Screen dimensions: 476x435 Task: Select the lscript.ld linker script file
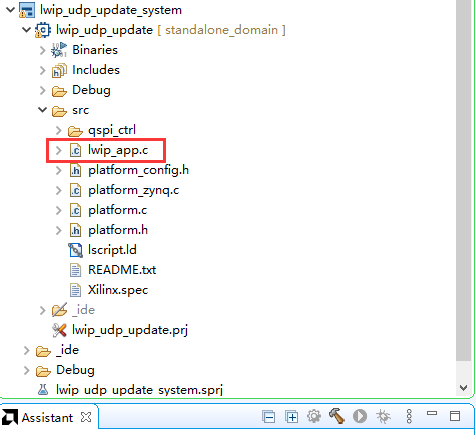click(112, 250)
